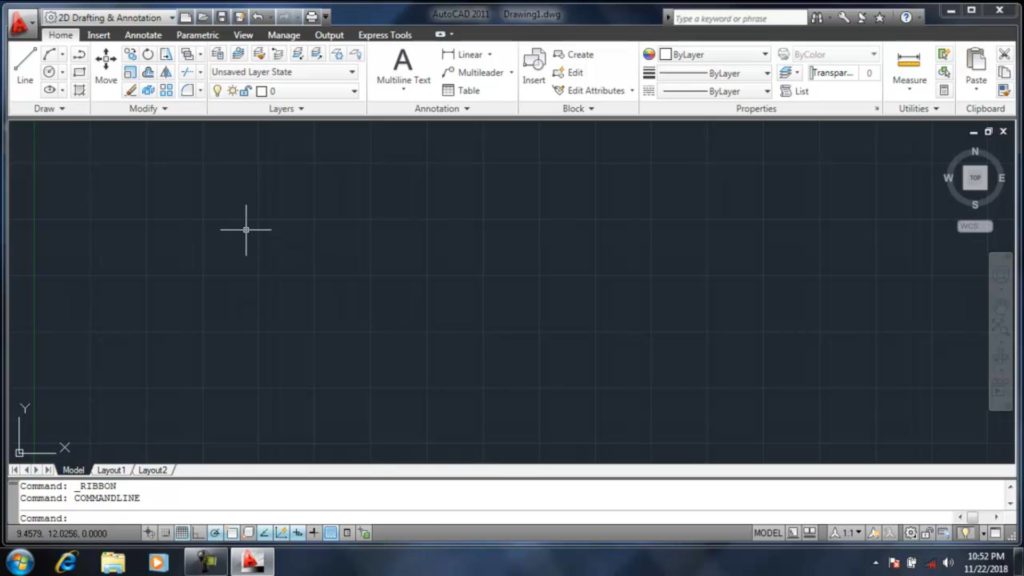Viewport: 1024px width, 576px height.
Task: Toggle Grid Display in status bar
Action: (182, 534)
